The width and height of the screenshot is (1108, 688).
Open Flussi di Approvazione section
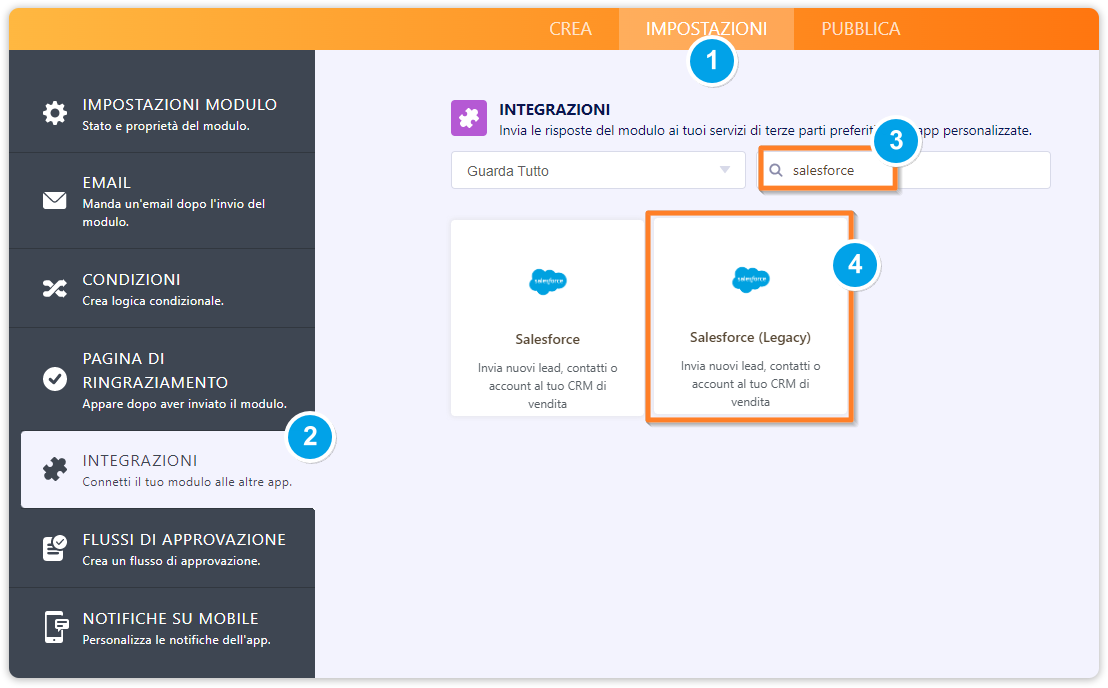pos(162,548)
